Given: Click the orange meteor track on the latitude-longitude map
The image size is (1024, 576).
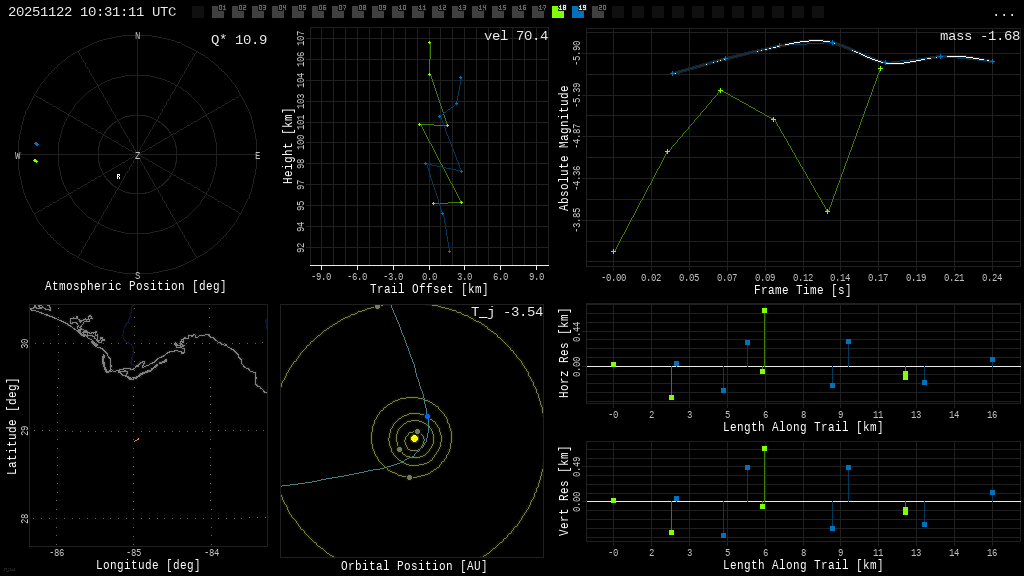Looking at the screenshot, I should [x=136, y=440].
